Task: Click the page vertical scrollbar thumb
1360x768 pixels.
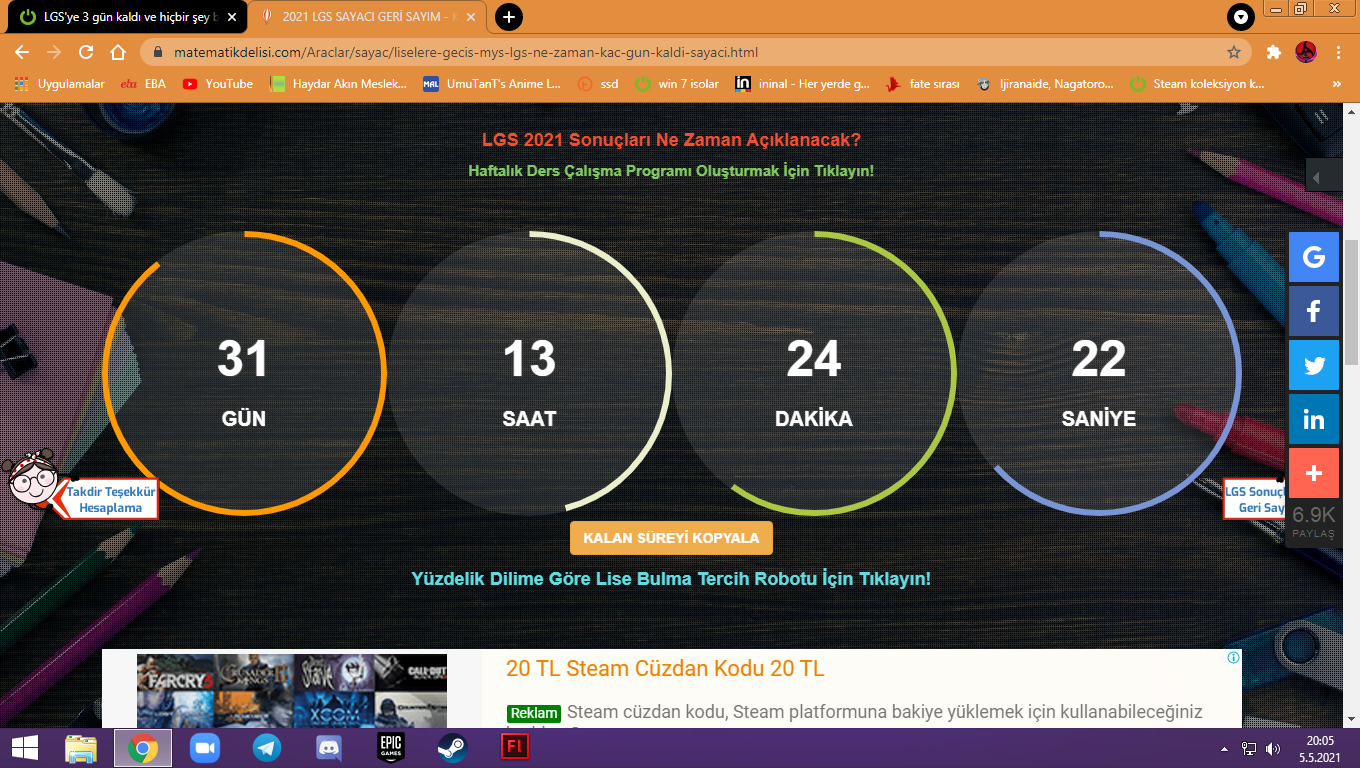Action: coord(1351,302)
